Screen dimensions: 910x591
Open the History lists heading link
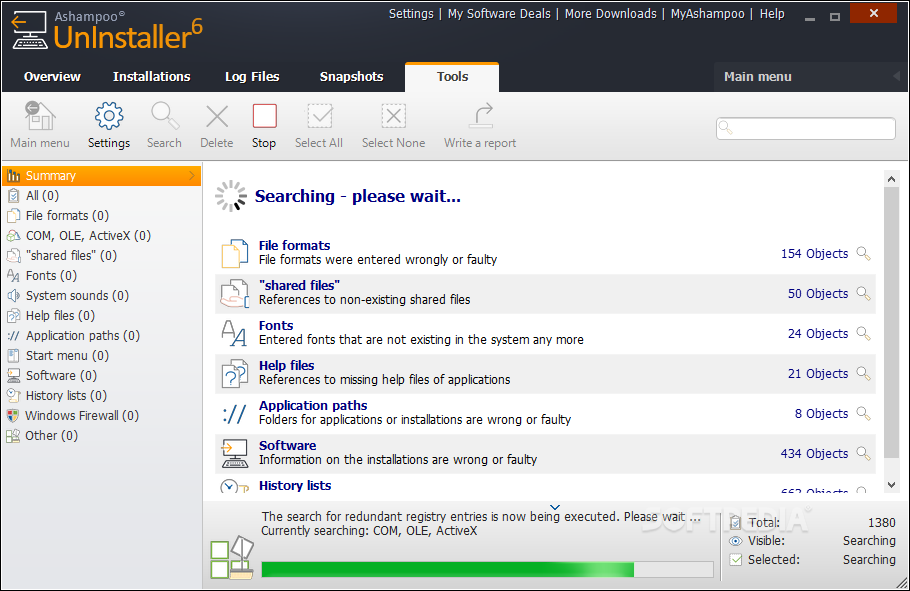point(295,485)
